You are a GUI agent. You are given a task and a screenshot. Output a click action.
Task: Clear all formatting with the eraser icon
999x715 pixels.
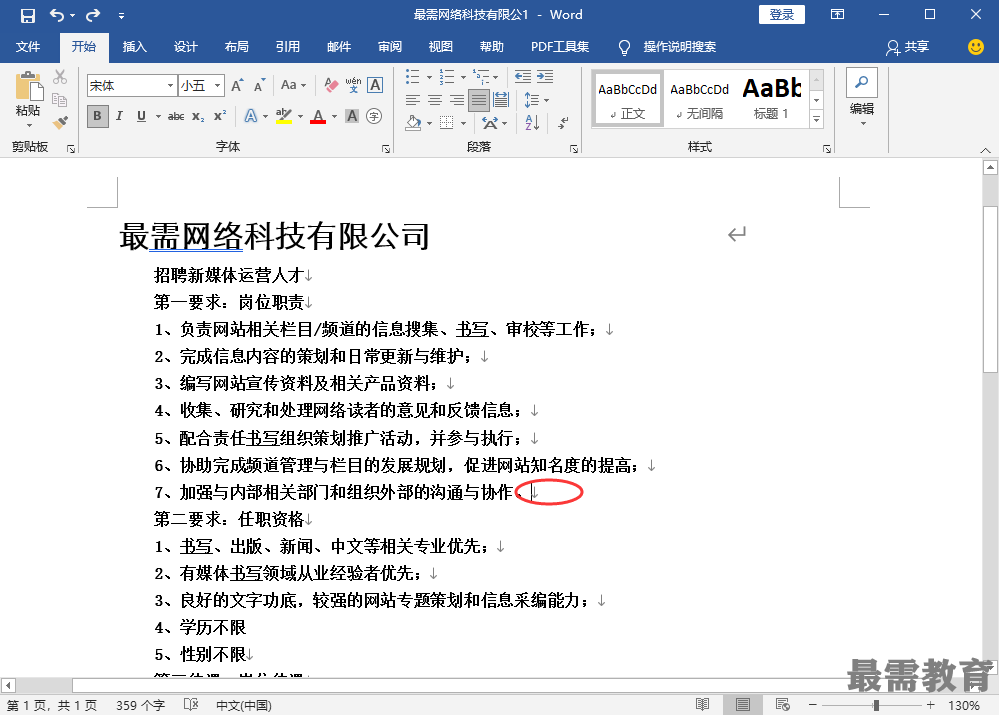[331, 85]
